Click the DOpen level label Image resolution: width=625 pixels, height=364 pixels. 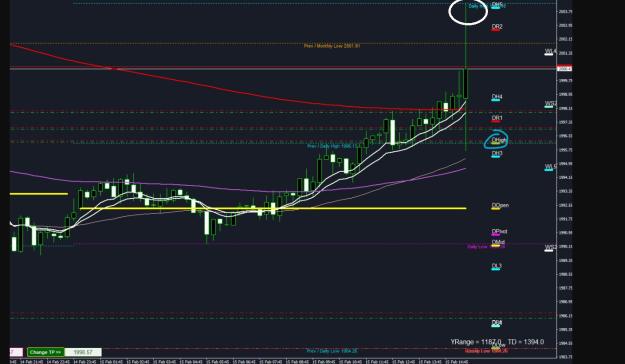click(x=500, y=206)
